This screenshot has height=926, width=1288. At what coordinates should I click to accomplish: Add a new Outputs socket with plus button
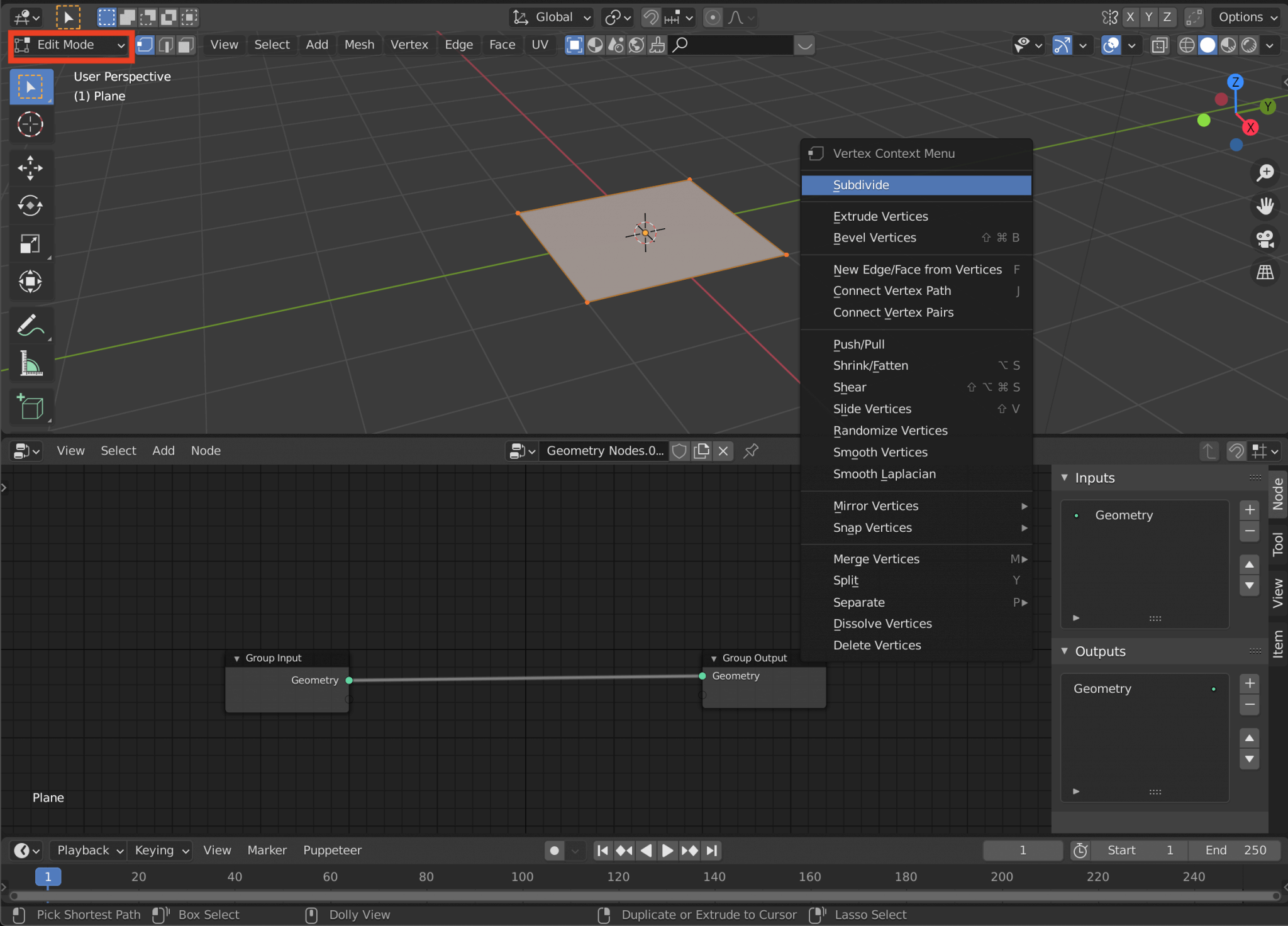(x=1250, y=683)
